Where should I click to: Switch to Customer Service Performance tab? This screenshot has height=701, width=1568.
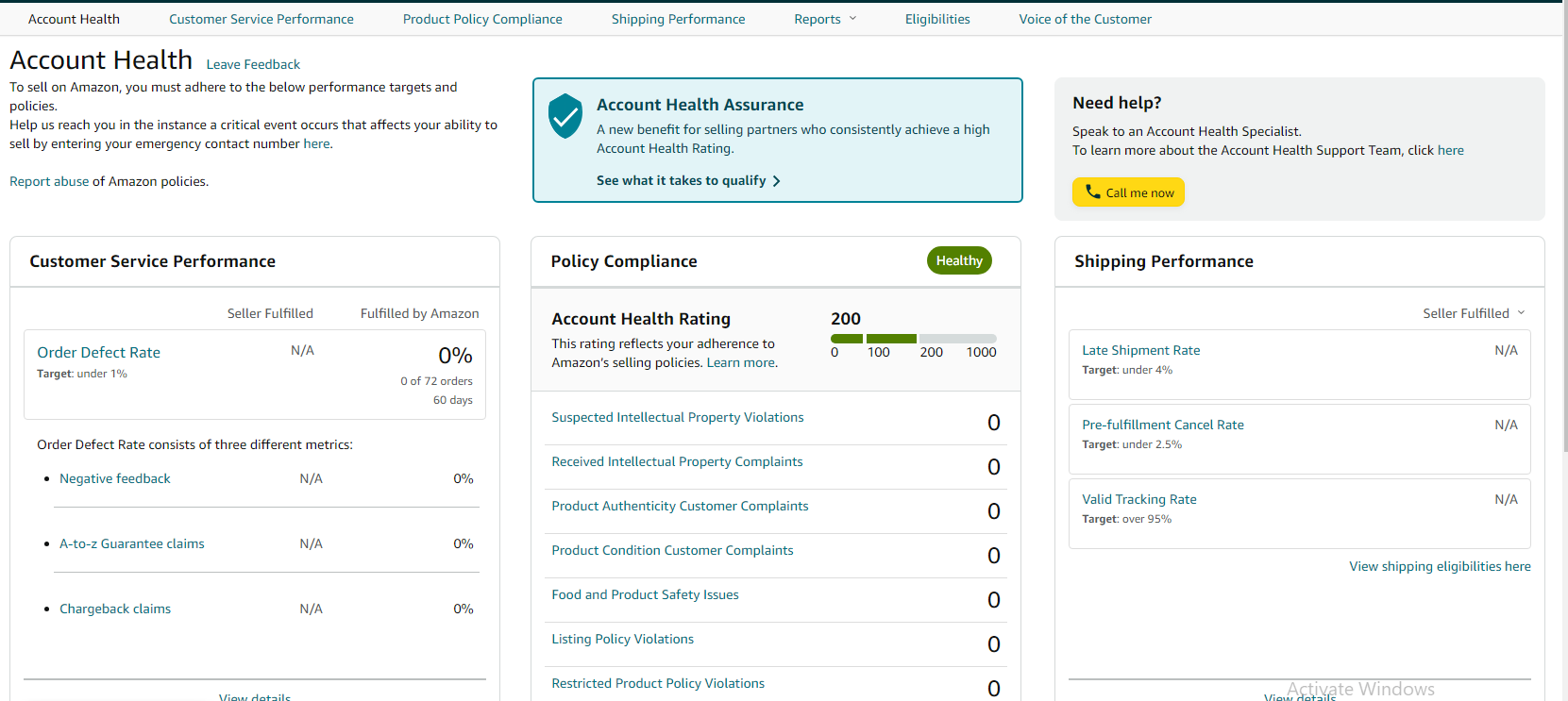(x=261, y=19)
